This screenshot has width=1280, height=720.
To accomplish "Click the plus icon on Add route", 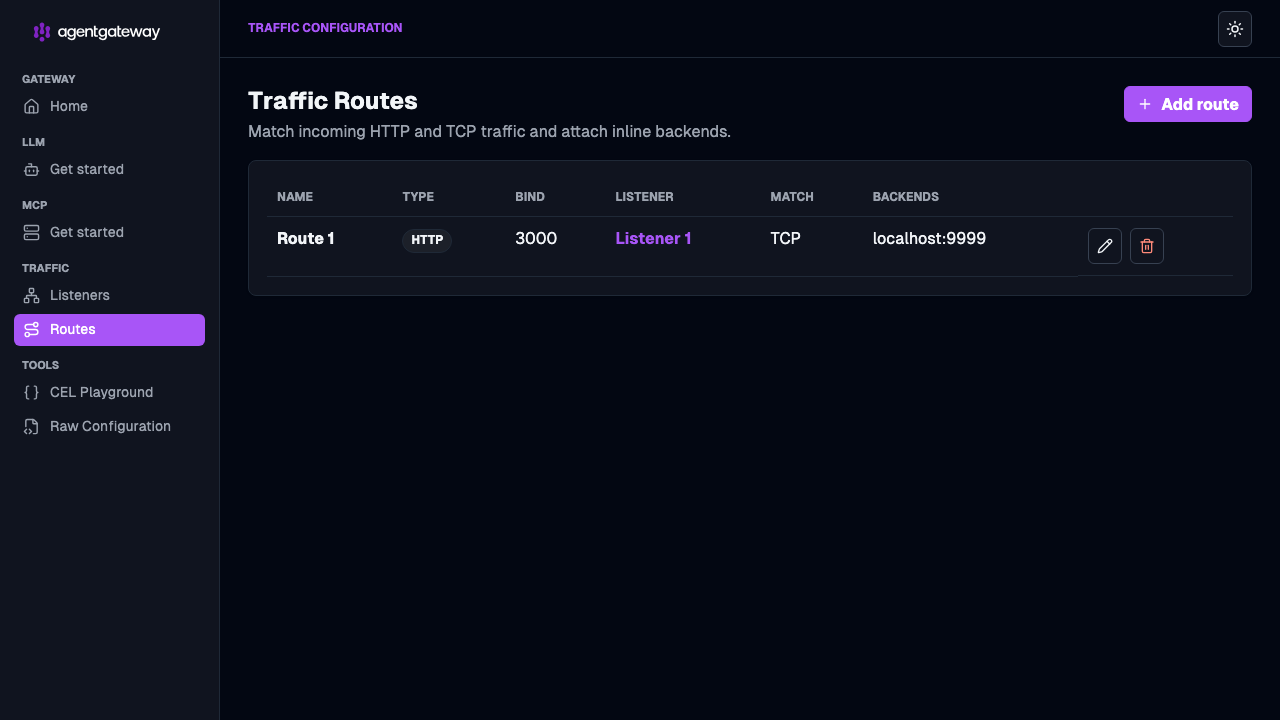I will [1145, 104].
